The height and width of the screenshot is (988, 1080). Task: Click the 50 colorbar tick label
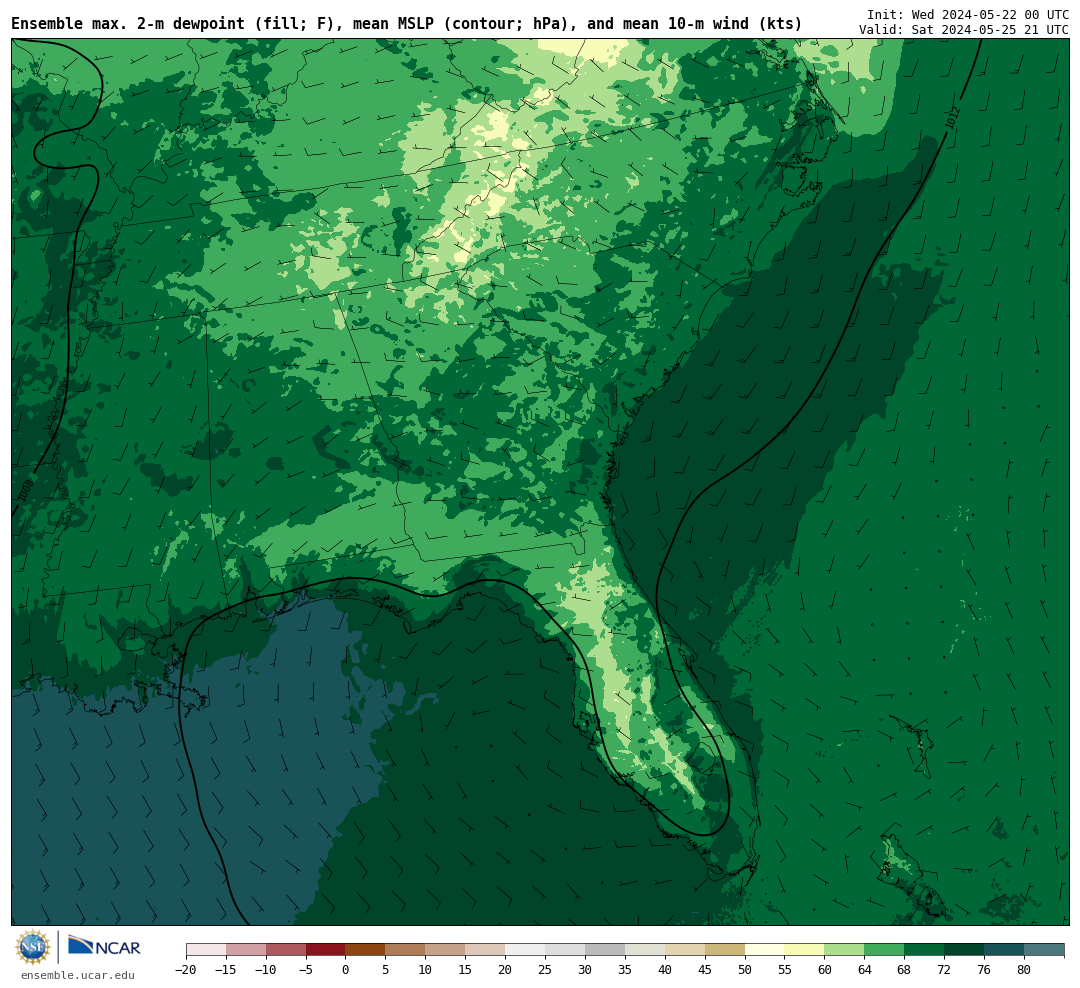[745, 970]
